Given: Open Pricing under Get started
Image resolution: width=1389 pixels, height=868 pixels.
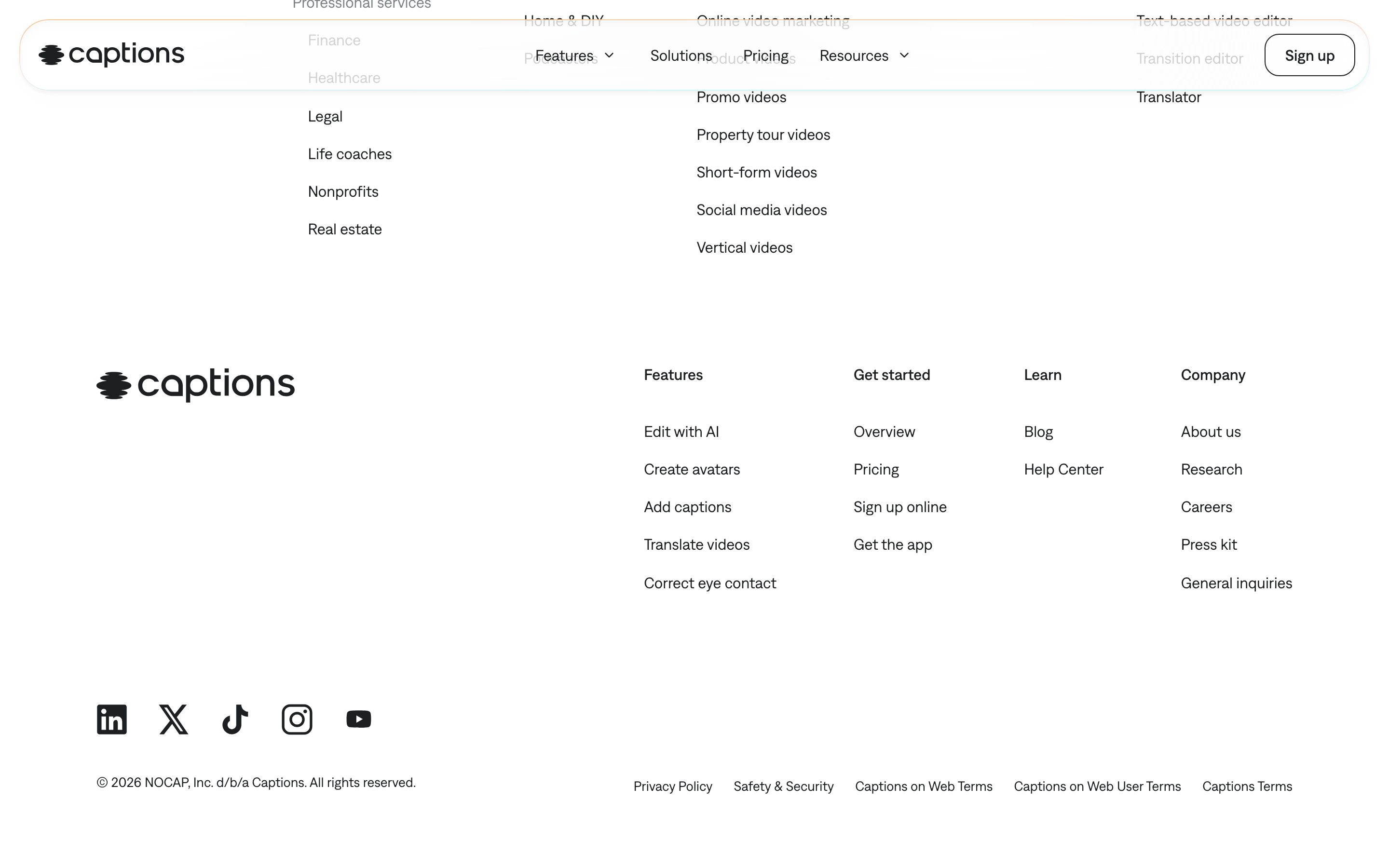Looking at the screenshot, I should pyautogui.click(x=876, y=470).
